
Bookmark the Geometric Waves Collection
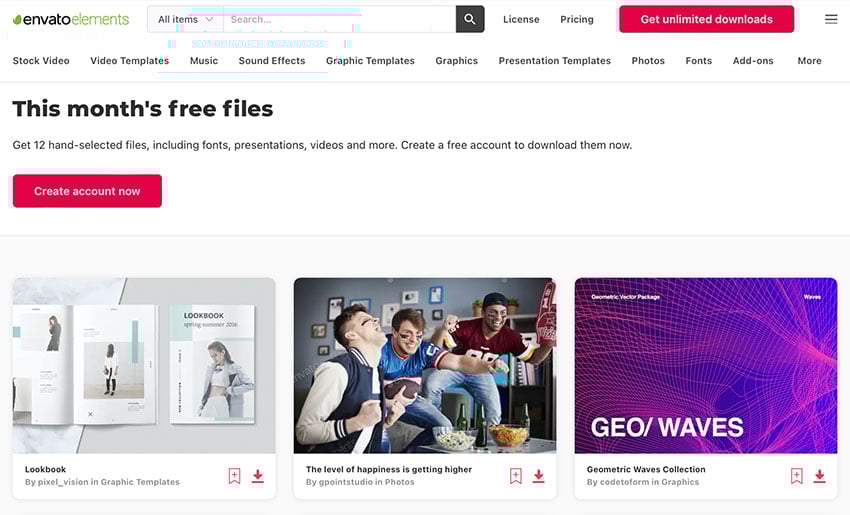click(x=796, y=476)
